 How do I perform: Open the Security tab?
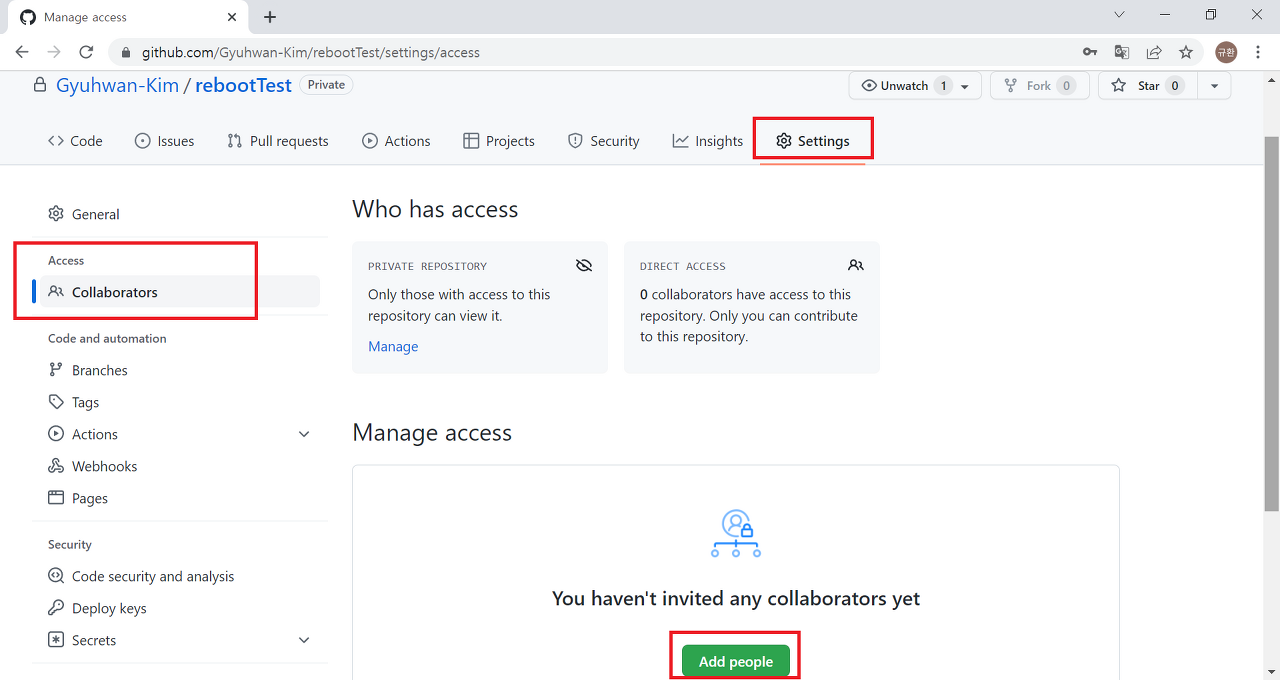(x=604, y=141)
